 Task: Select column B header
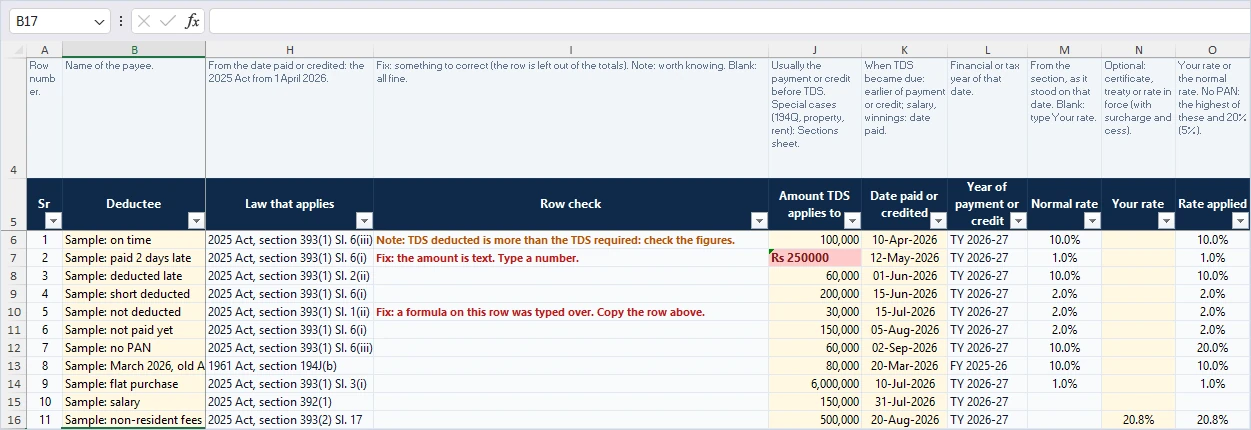(134, 50)
